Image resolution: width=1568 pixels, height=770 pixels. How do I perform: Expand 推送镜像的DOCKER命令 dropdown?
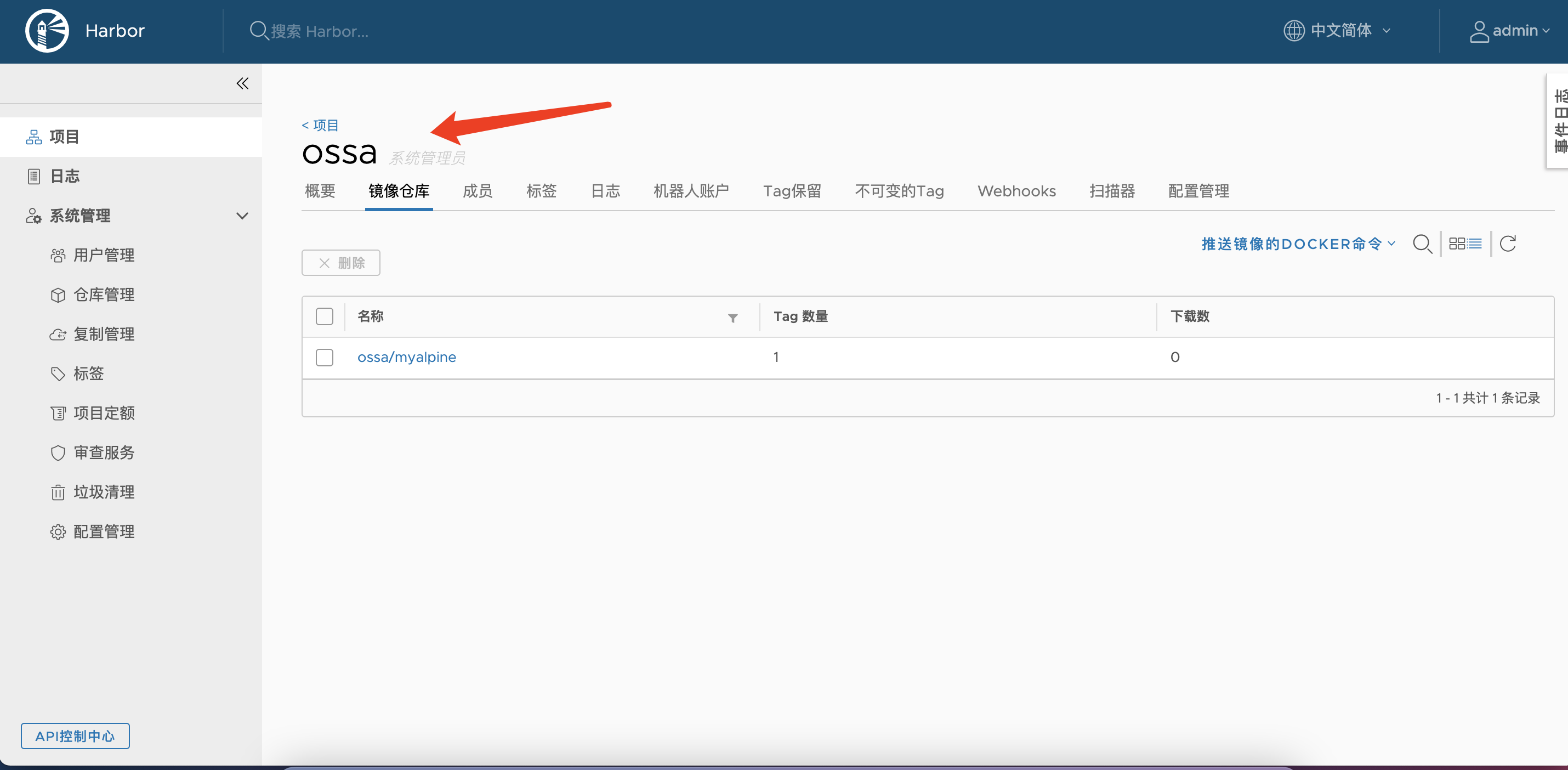[1298, 244]
